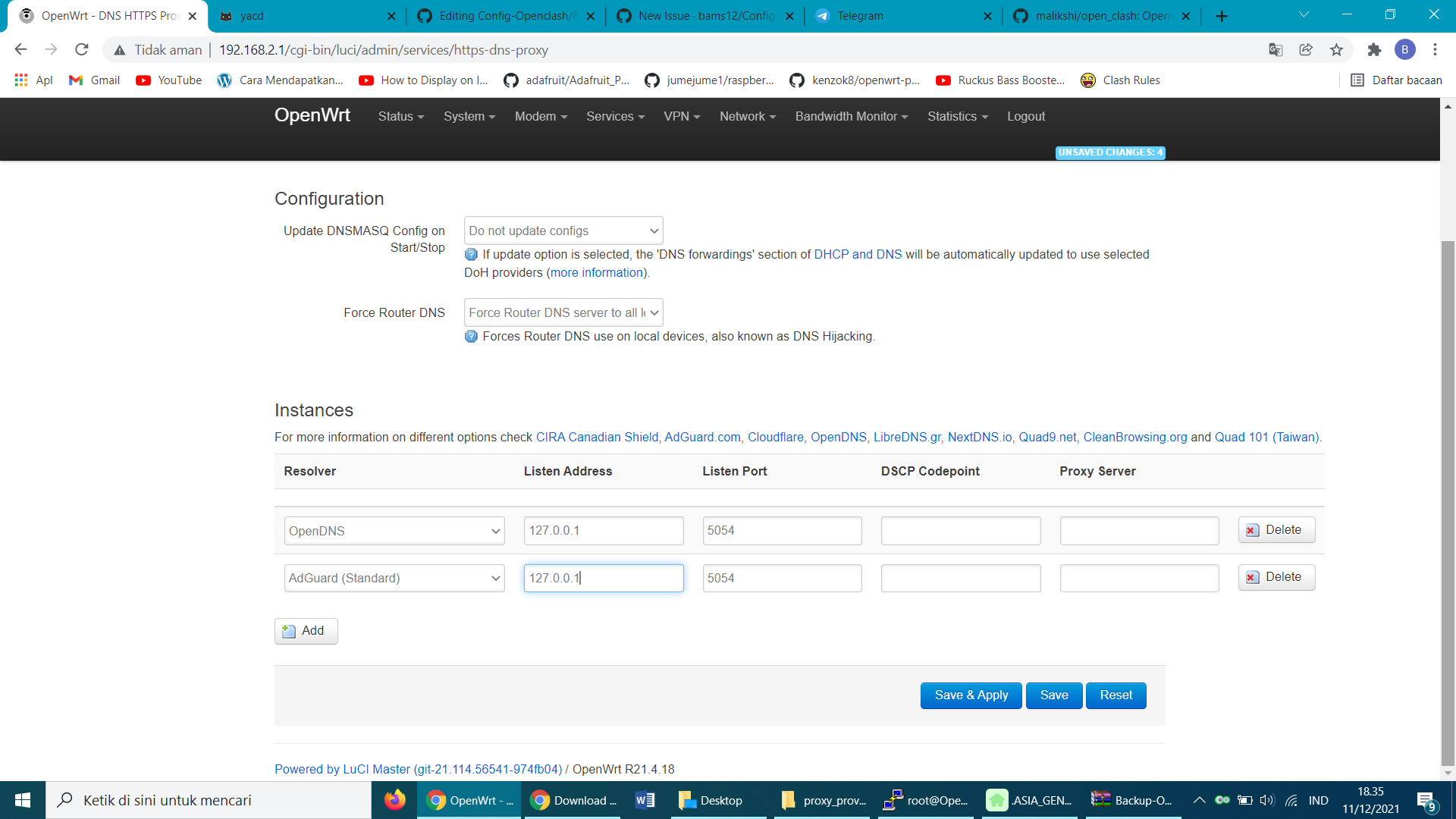The height and width of the screenshot is (819, 1456).
Task: Open Daftar bacaan reading list
Action: (1396, 80)
